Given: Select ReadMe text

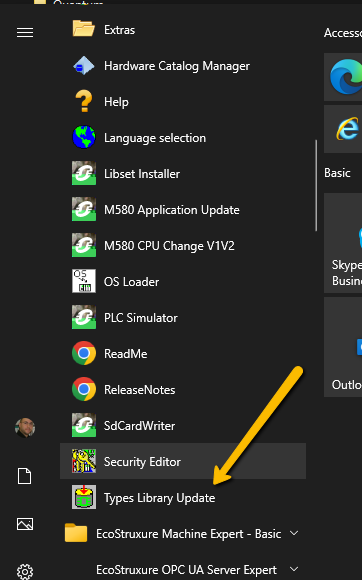Looking at the screenshot, I should tap(126, 354).
